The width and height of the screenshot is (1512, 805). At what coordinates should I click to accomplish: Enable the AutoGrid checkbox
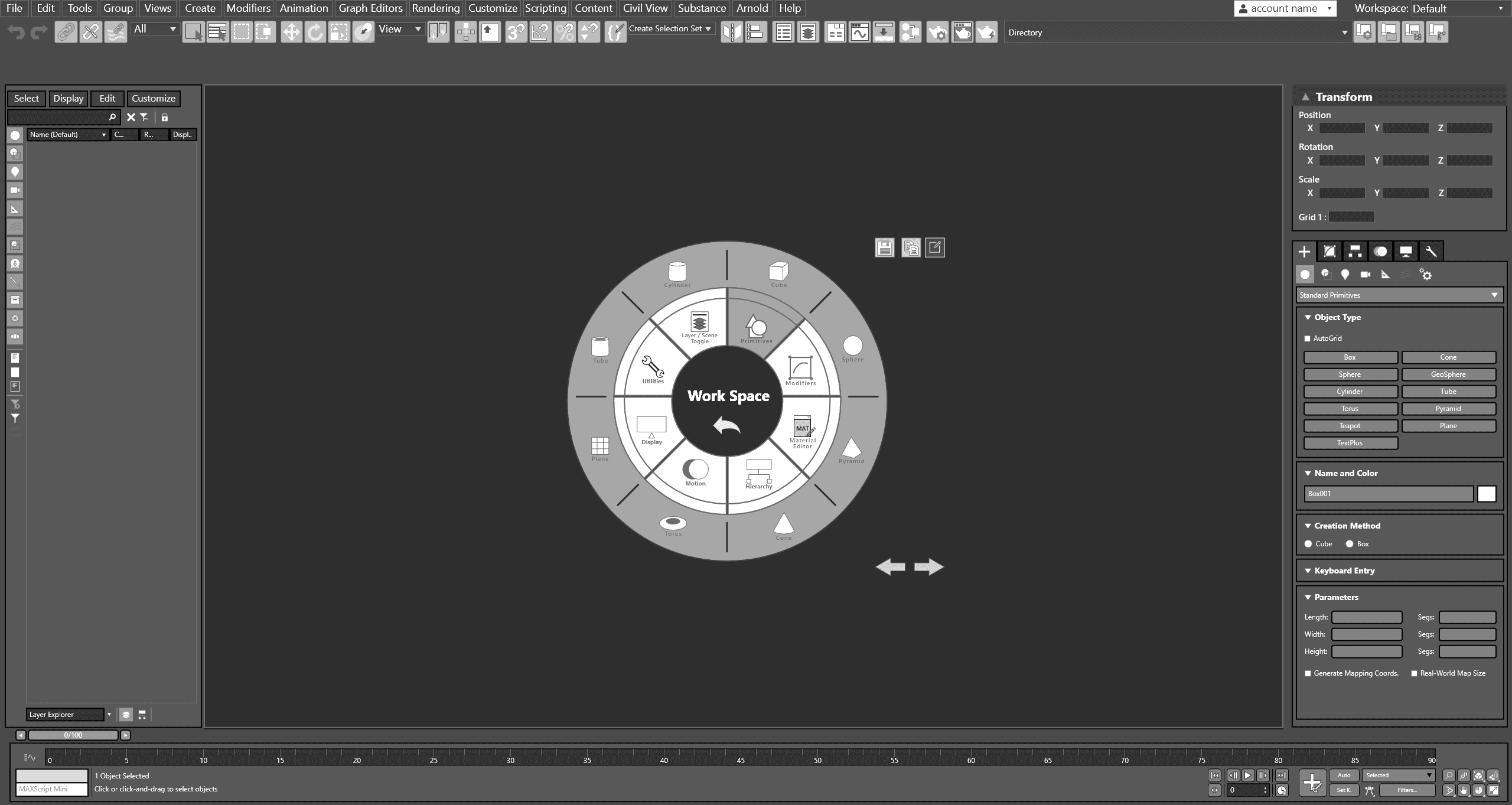pos(1307,338)
